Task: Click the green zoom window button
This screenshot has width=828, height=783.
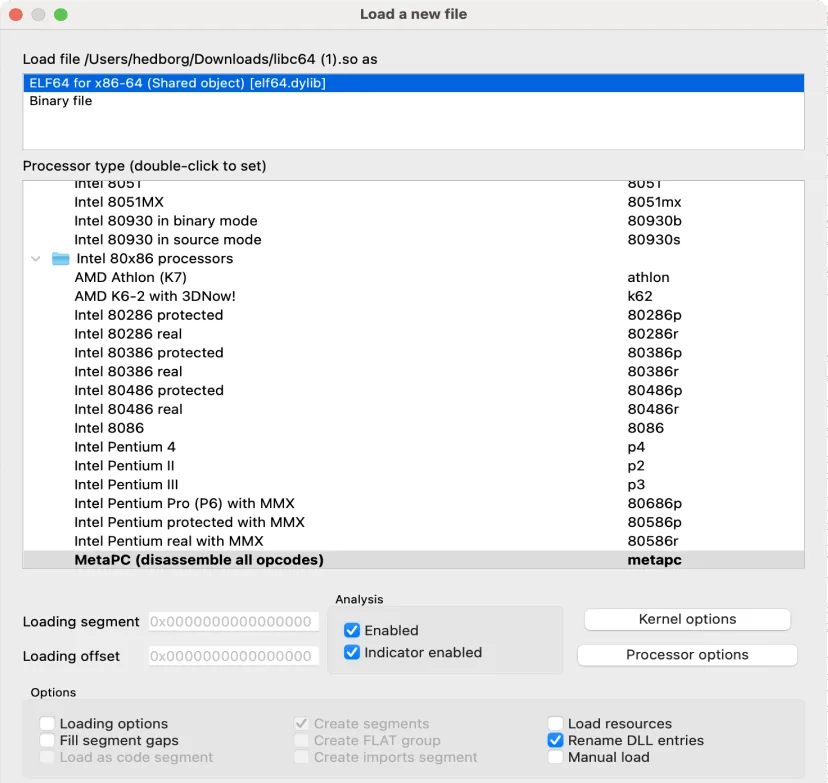Action: tap(61, 15)
